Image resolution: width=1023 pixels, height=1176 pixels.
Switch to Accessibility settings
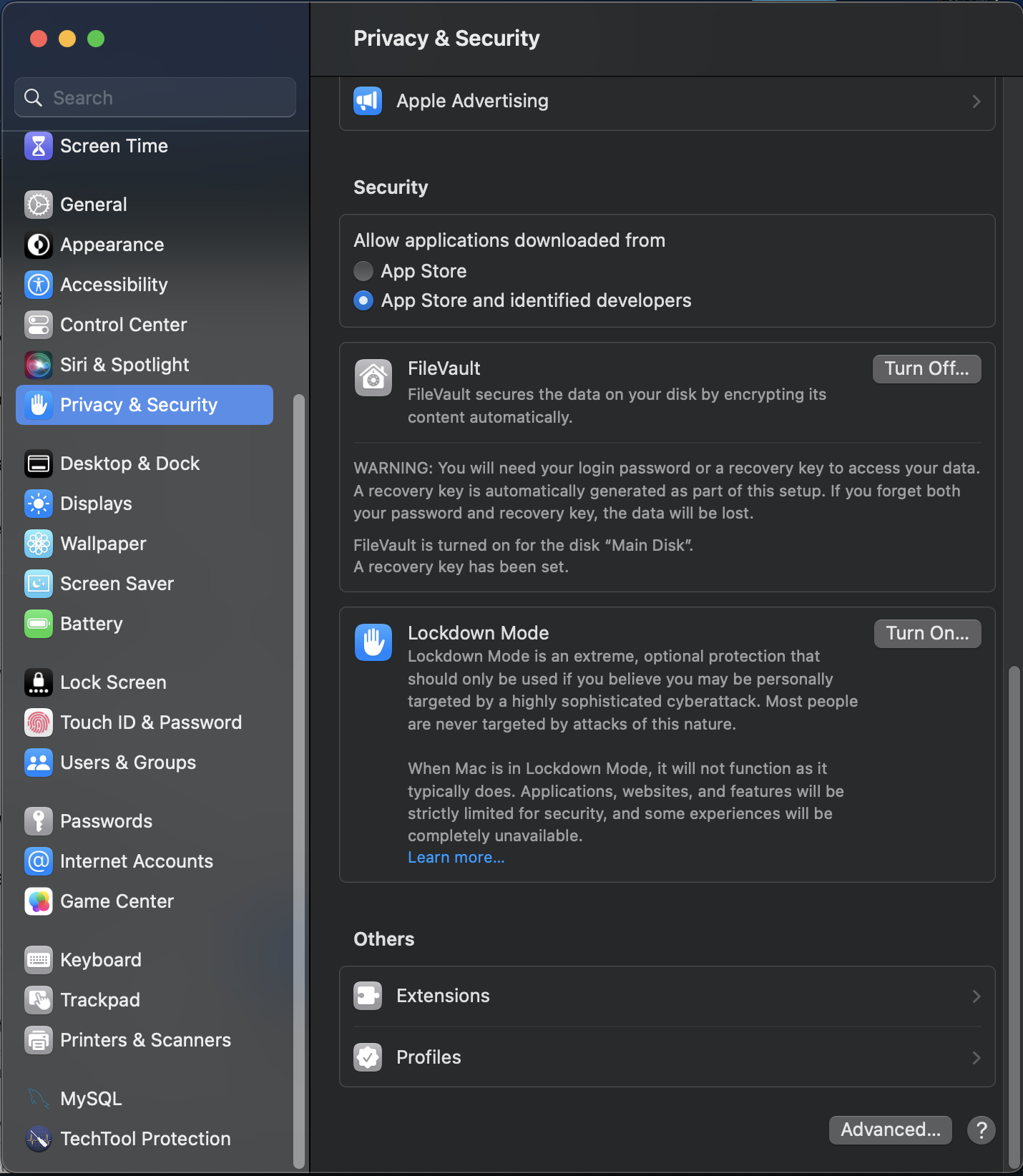pos(145,285)
